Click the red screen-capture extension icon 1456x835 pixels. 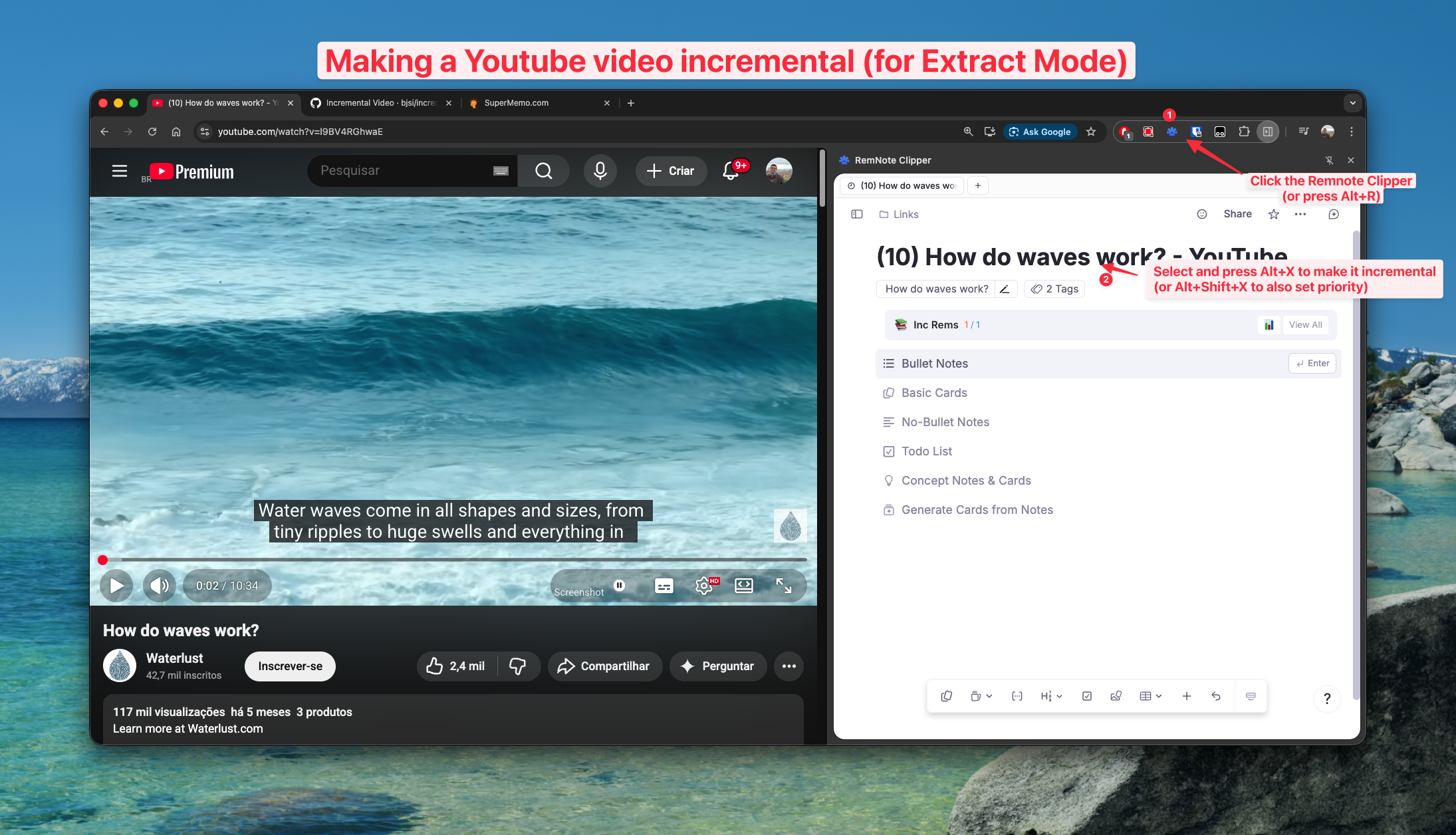pos(1148,132)
